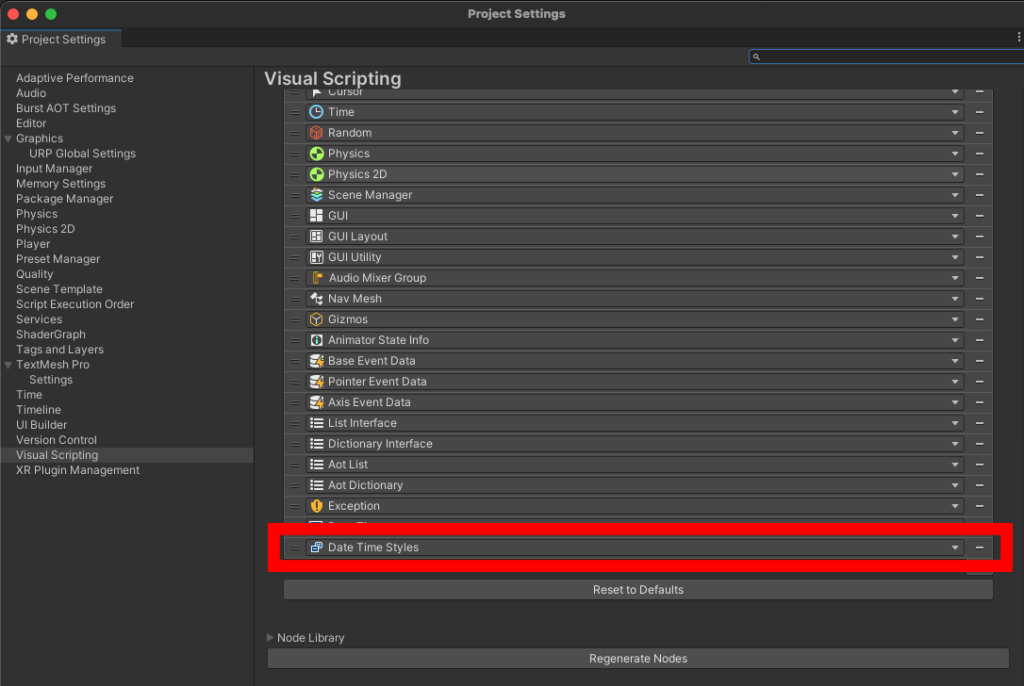This screenshot has width=1024, height=686.
Task: Open the GUI Layout type dropdown
Action: (955, 237)
